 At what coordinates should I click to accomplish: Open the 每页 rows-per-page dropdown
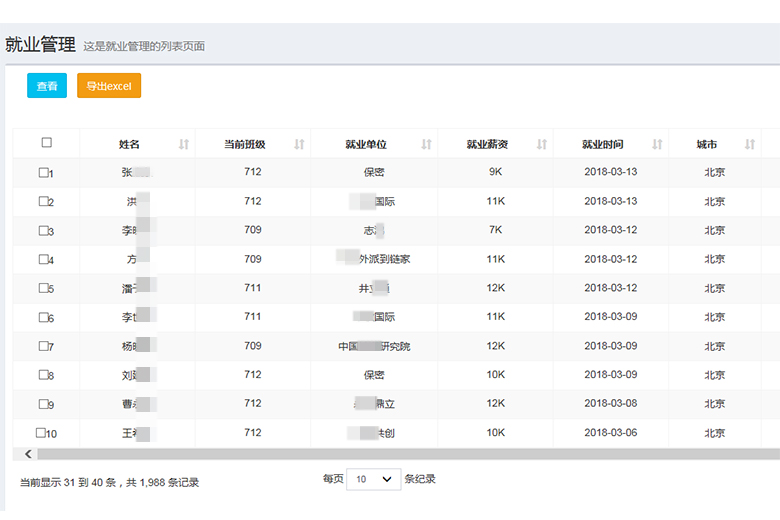click(373, 479)
